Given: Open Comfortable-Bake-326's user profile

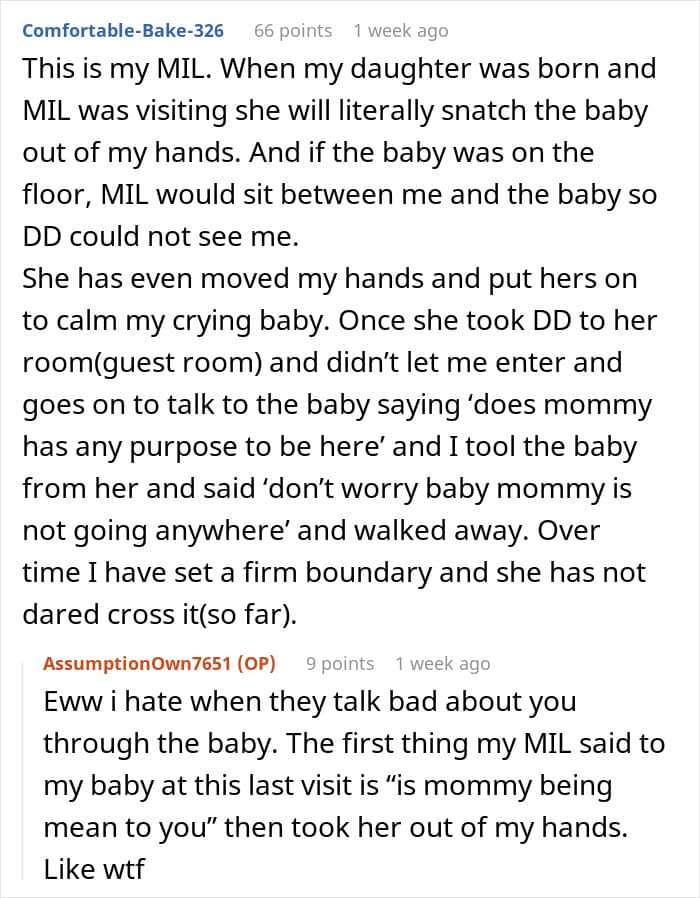Looking at the screenshot, I should (x=123, y=30).
